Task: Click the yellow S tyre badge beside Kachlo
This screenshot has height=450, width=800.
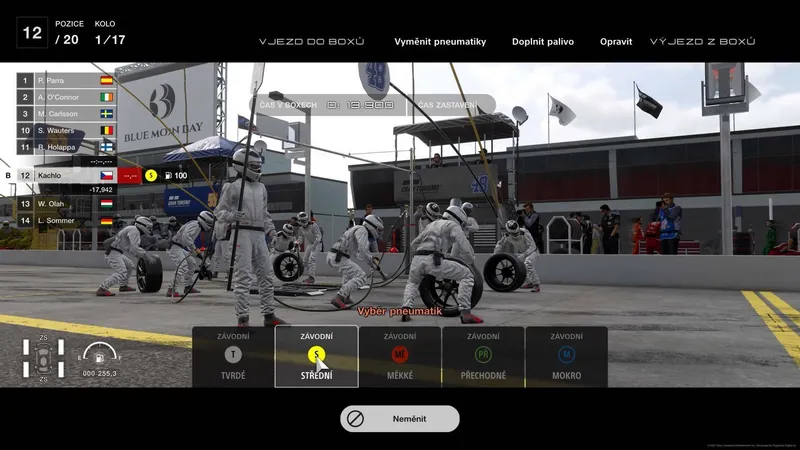Action: click(151, 176)
